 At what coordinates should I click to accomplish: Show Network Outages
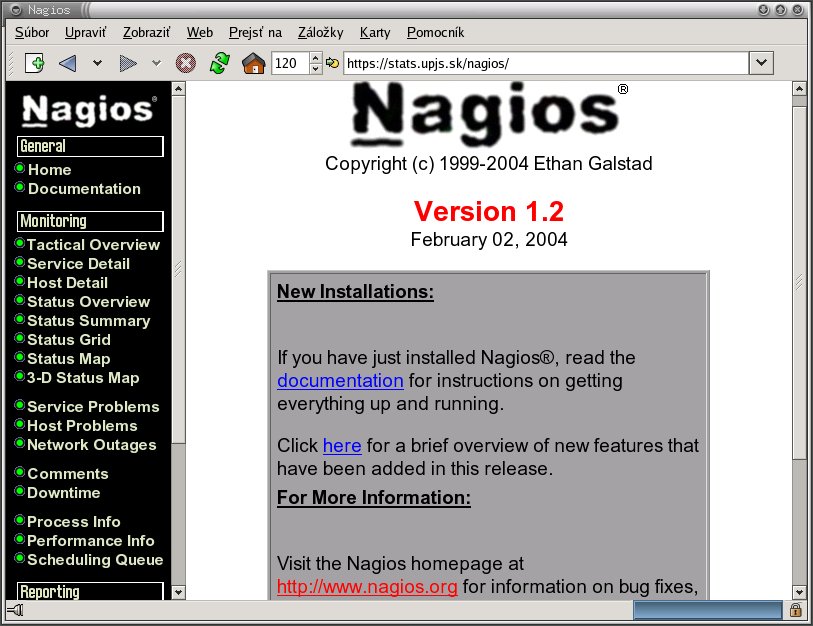(92, 445)
